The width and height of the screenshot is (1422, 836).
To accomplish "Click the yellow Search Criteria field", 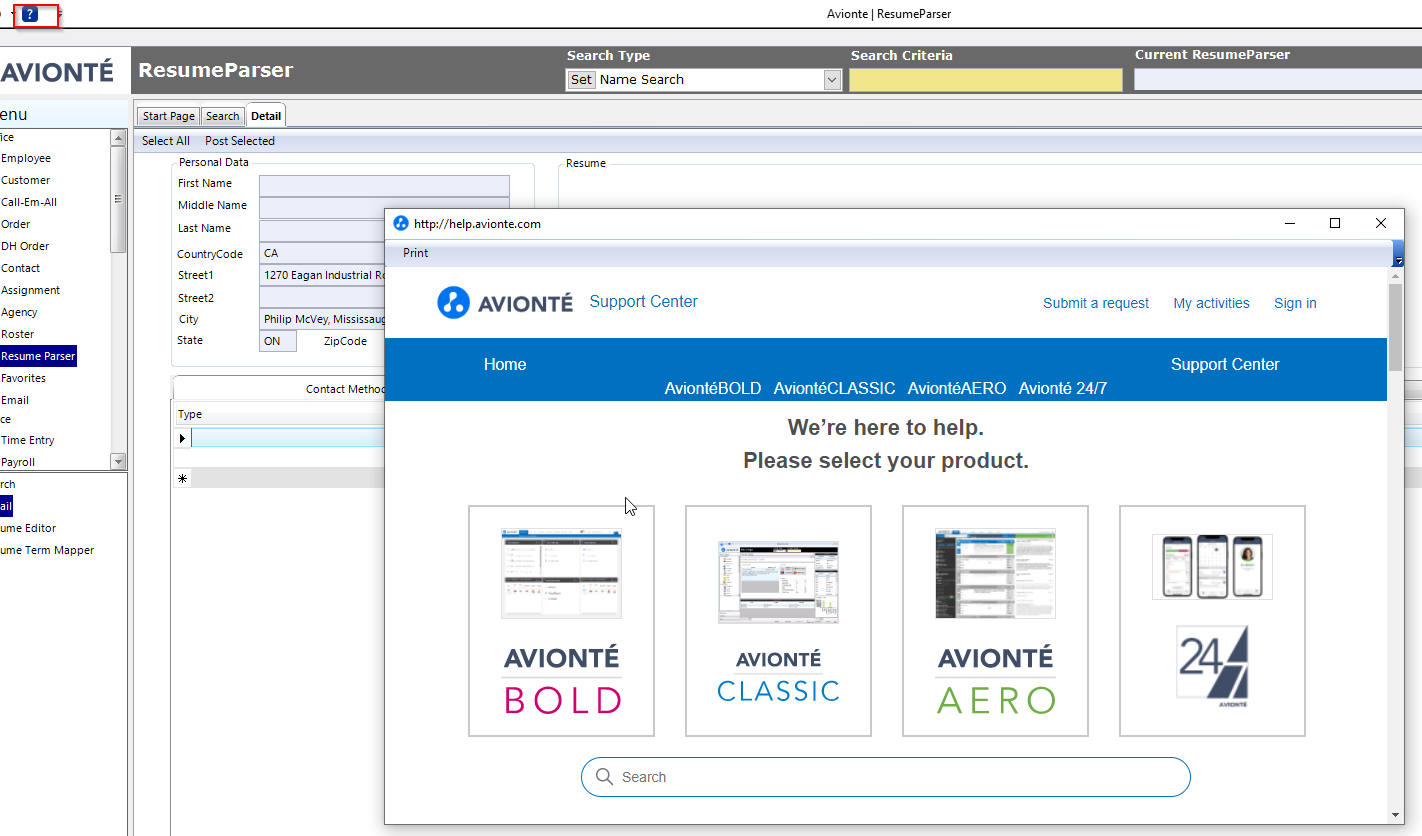I will (986, 80).
